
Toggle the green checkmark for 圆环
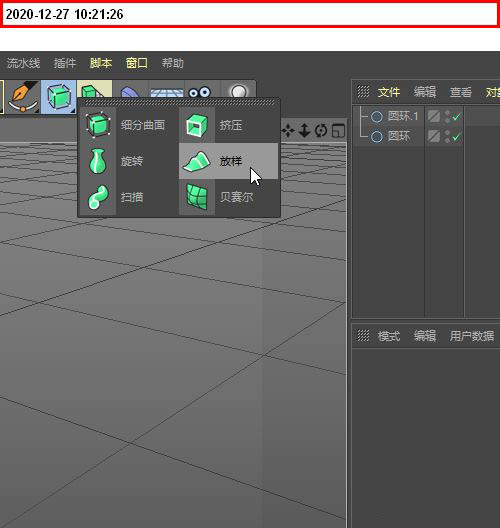pos(457,137)
